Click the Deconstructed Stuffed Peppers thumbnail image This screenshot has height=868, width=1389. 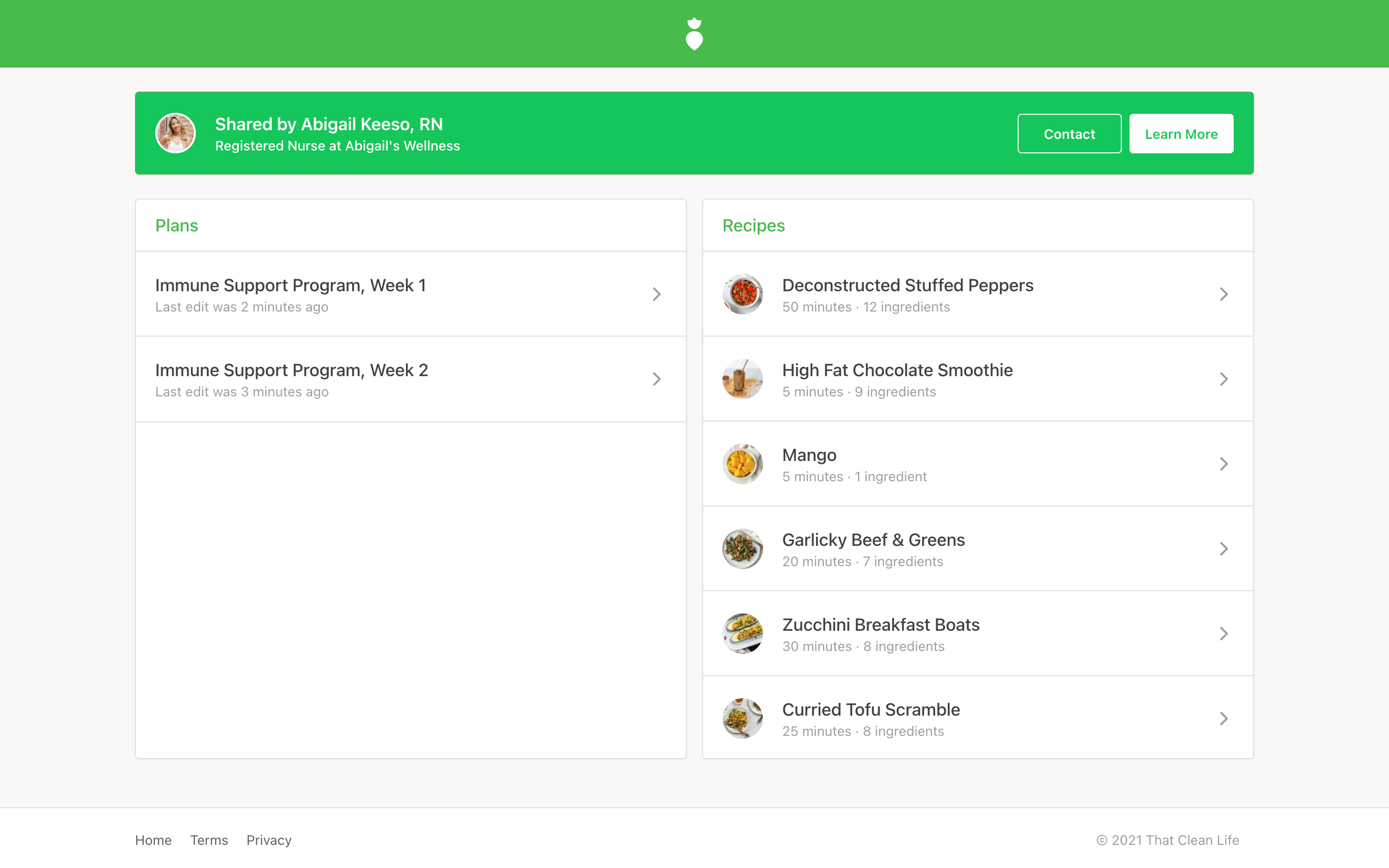click(x=742, y=294)
